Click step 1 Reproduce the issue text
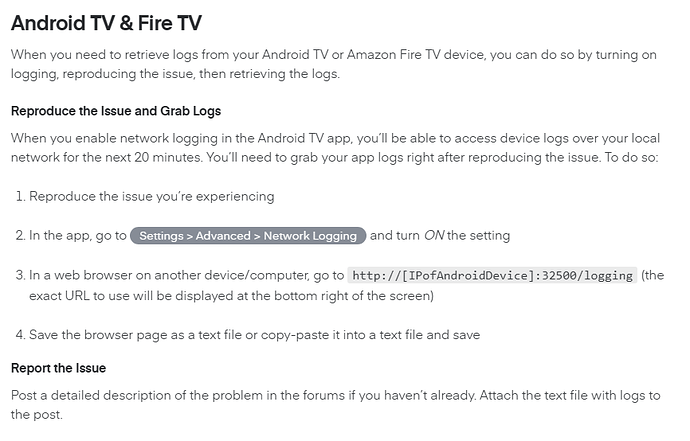 coord(151,196)
